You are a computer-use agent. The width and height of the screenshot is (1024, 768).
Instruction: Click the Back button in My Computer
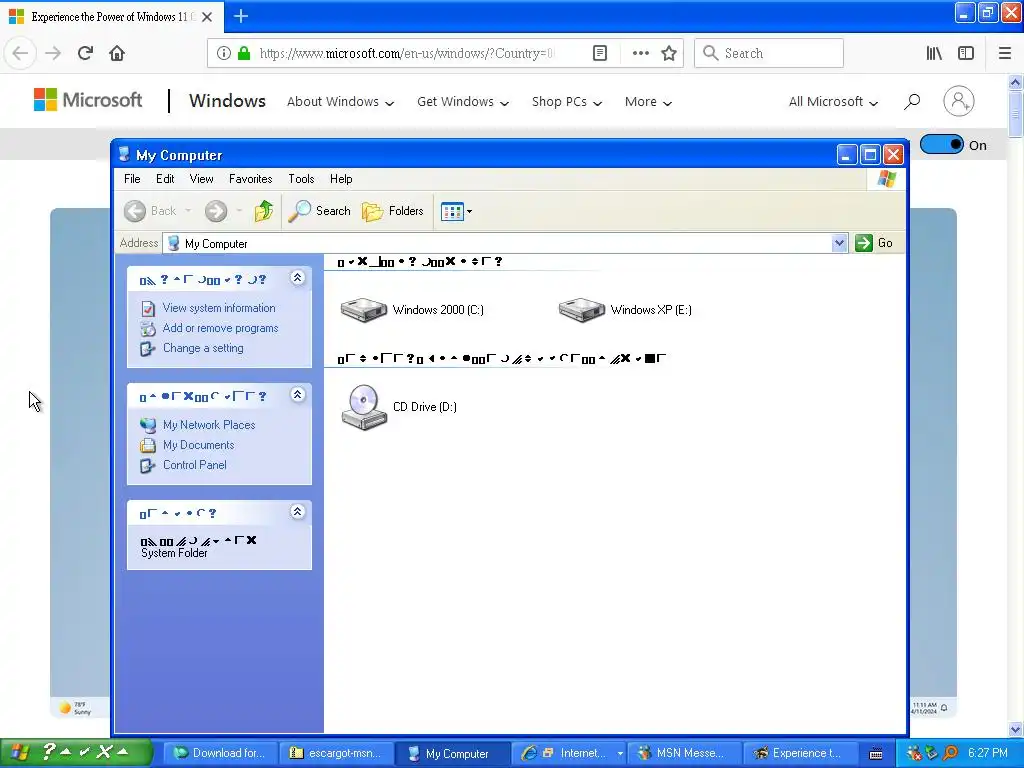[x=150, y=211]
